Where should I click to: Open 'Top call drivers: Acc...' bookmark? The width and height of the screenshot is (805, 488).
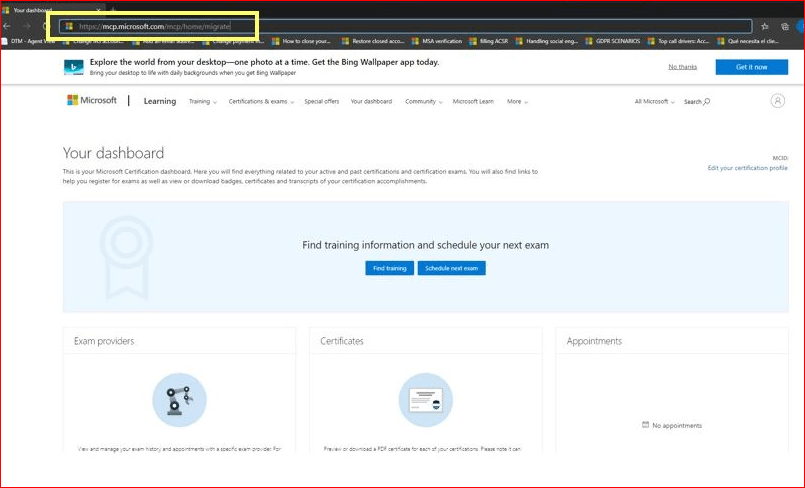point(679,41)
